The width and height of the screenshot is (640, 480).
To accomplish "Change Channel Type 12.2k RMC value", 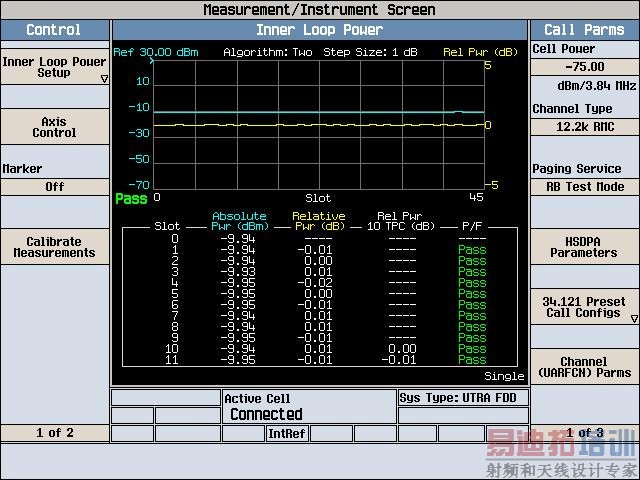I will (584, 127).
